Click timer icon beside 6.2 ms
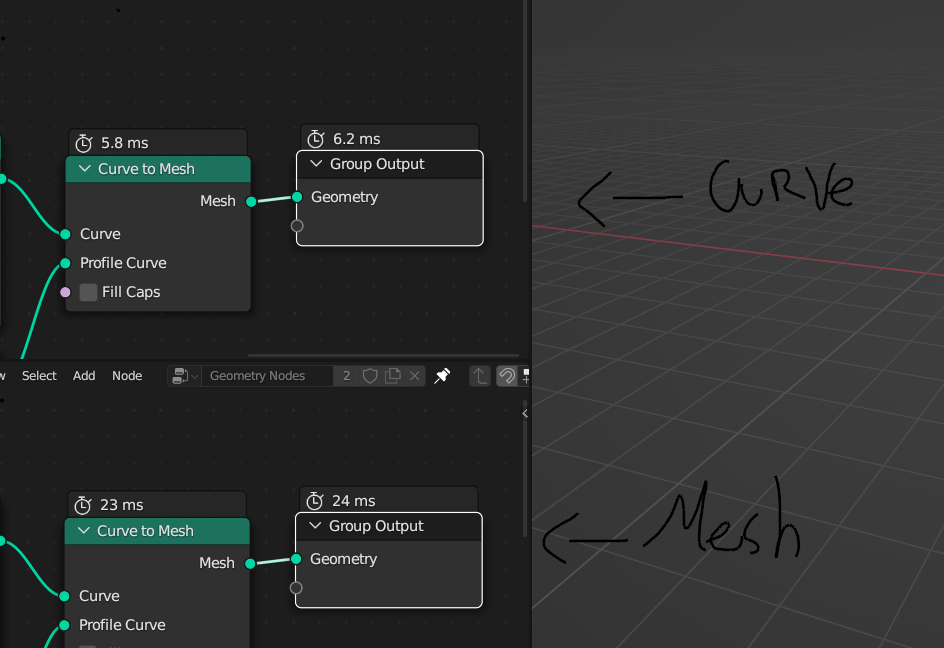 tap(316, 139)
